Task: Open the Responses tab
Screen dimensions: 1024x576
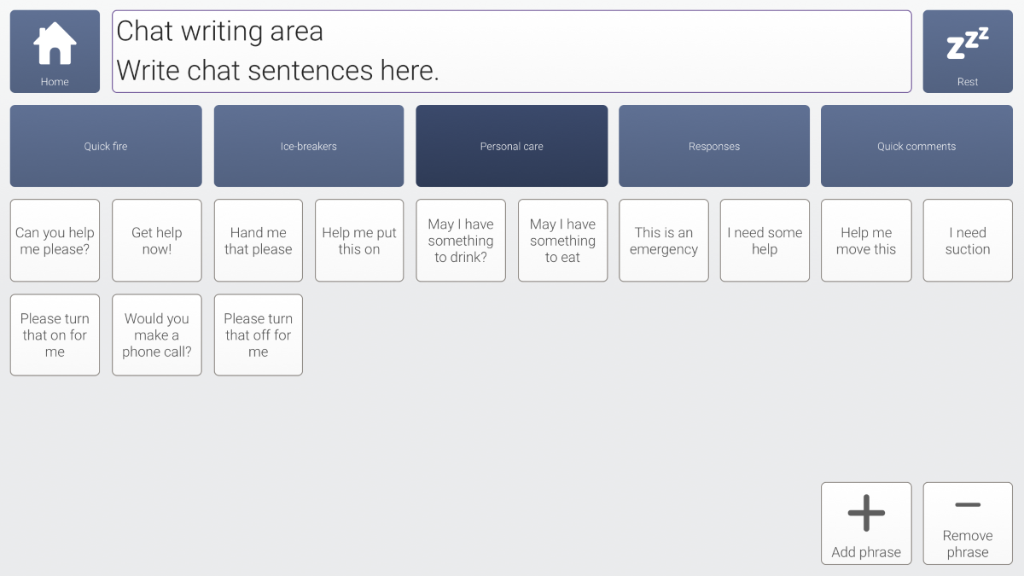Action: pos(714,146)
